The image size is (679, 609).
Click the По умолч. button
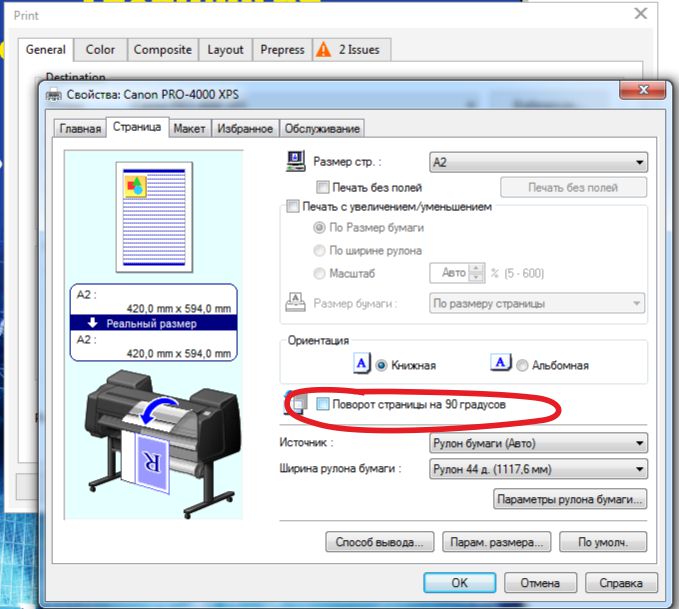pyautogui.click(x=603, y=542)
